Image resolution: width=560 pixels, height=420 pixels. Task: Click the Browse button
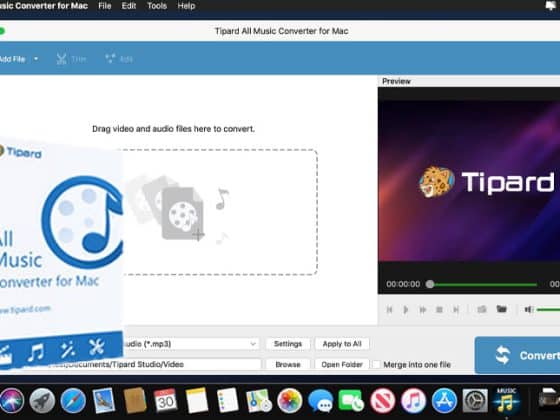point(288,364)
